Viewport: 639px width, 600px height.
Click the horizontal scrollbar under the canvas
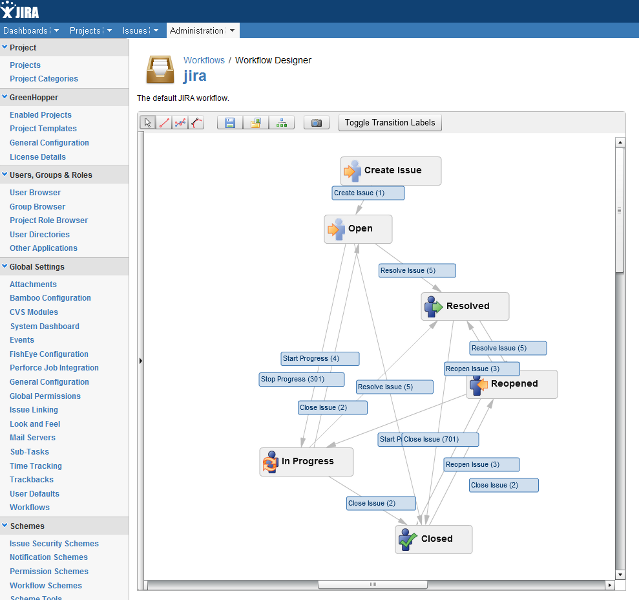[380, 584]
